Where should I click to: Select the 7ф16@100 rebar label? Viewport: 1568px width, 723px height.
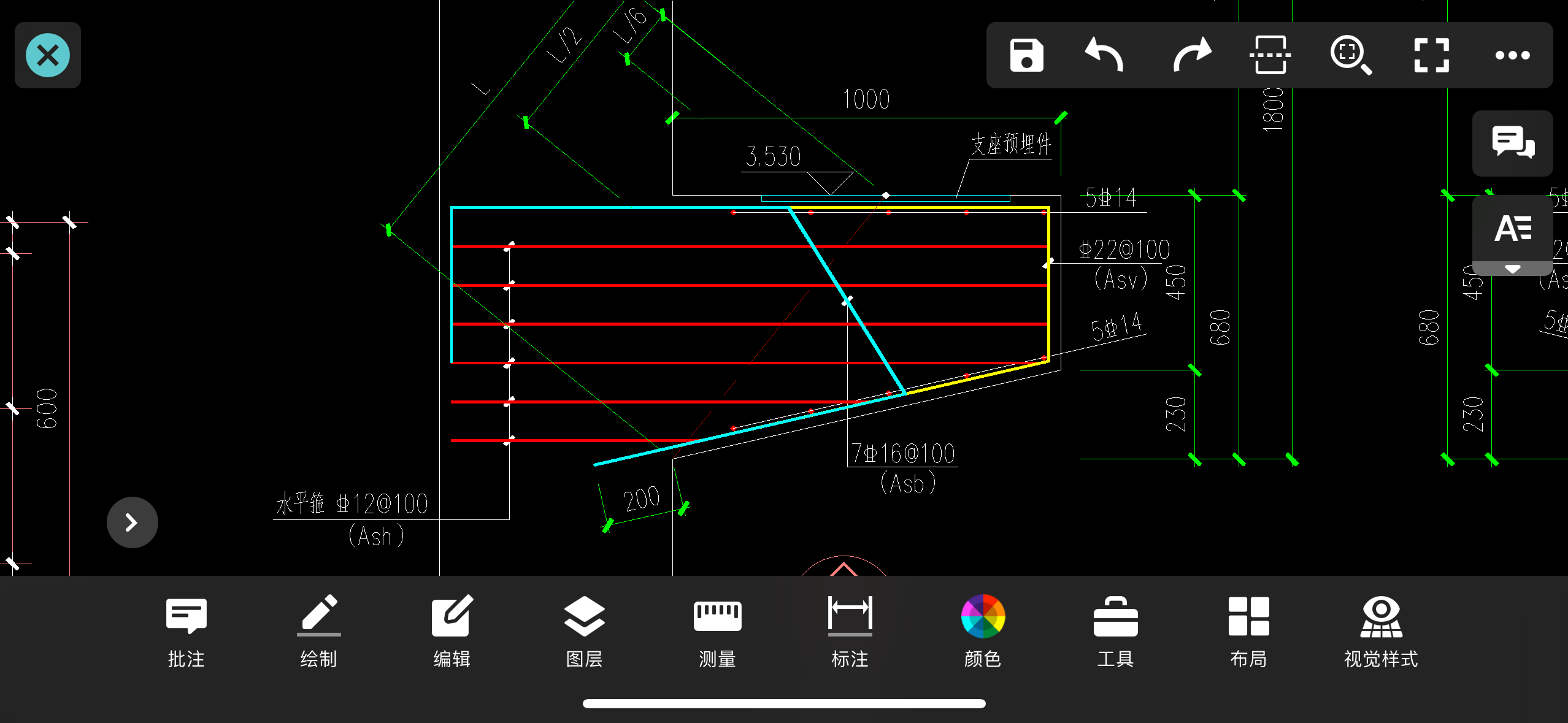point(903,454)
